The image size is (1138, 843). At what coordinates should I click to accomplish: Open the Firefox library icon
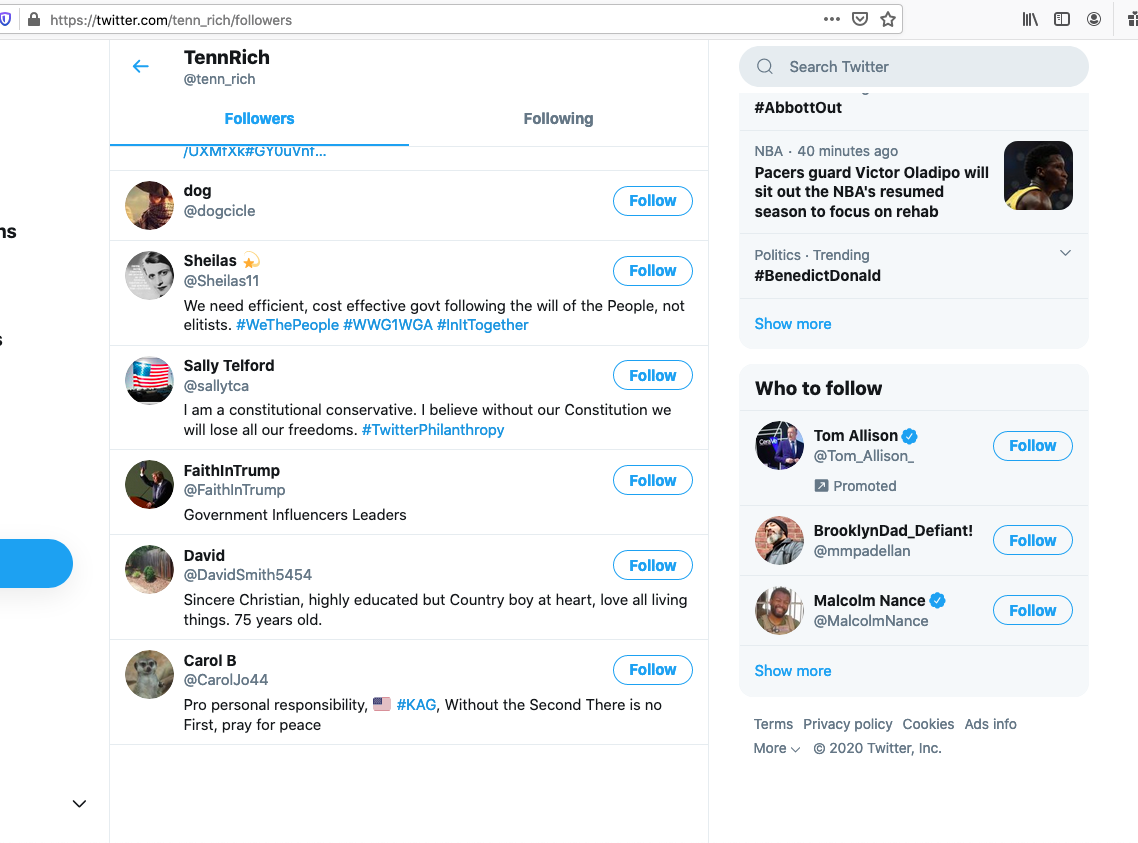pyautogui.click(x=1030, y=19)
